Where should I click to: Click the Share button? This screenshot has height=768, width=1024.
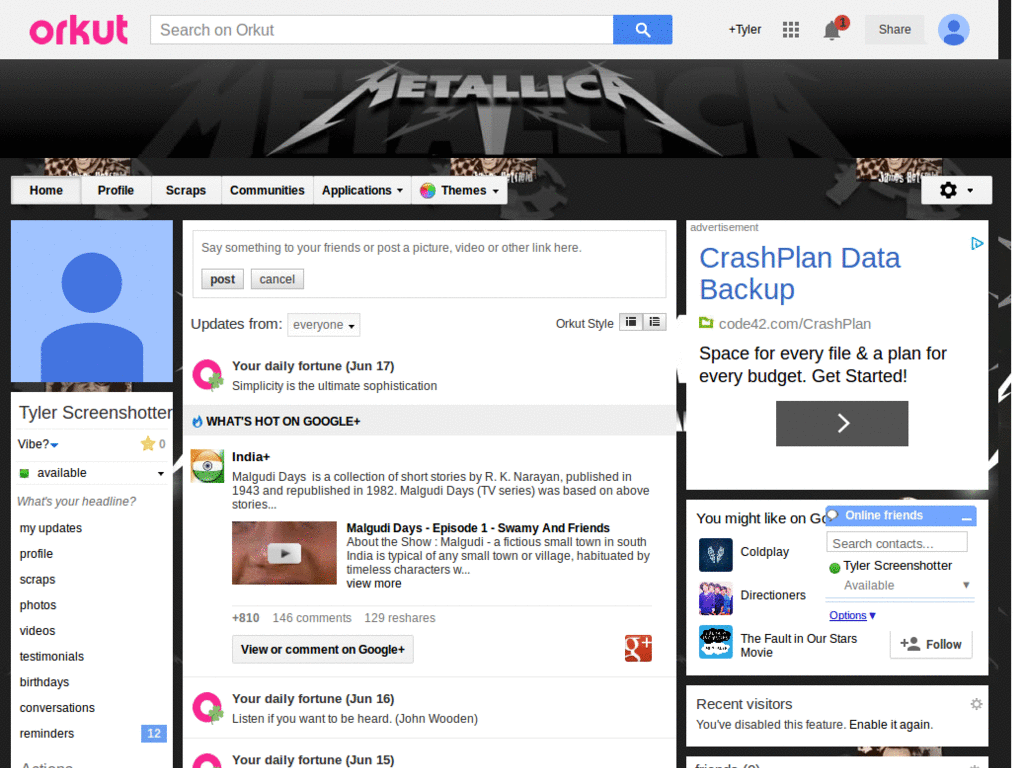tap(894, 29)
